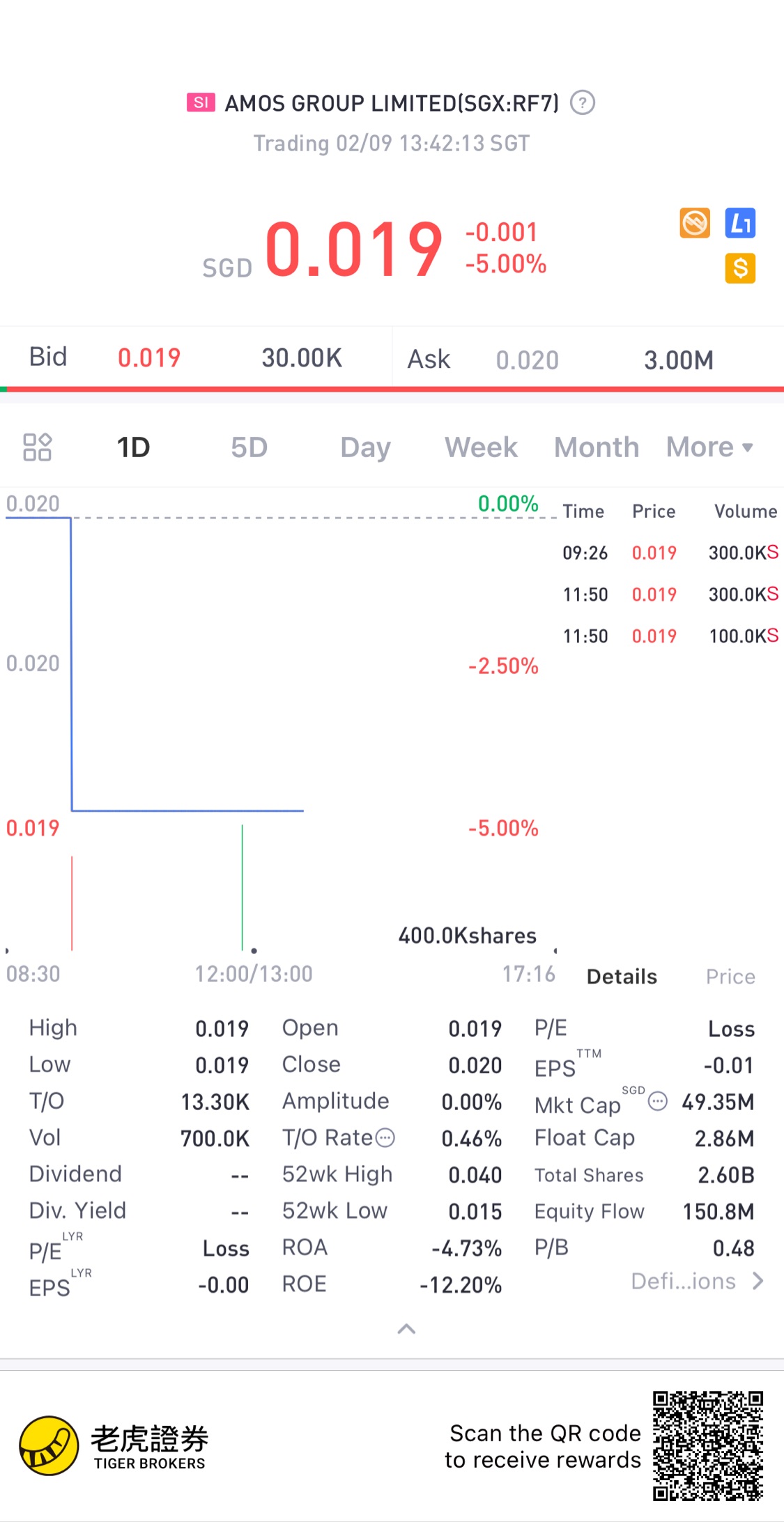
Task: Switch to the Price view
Action: [x=730, y=977]
